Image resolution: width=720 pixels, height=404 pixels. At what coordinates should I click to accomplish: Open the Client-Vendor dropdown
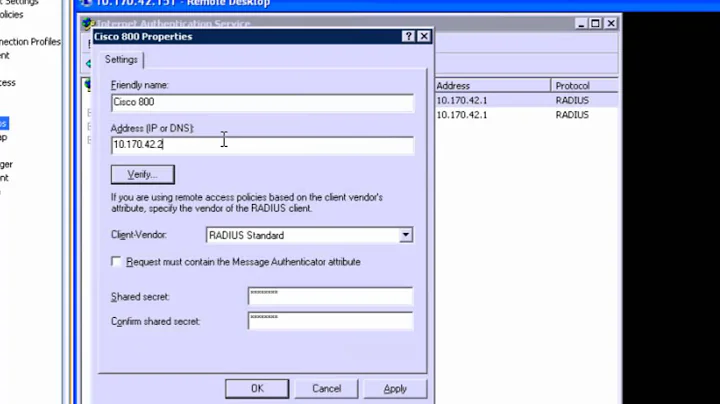(405, 235)
